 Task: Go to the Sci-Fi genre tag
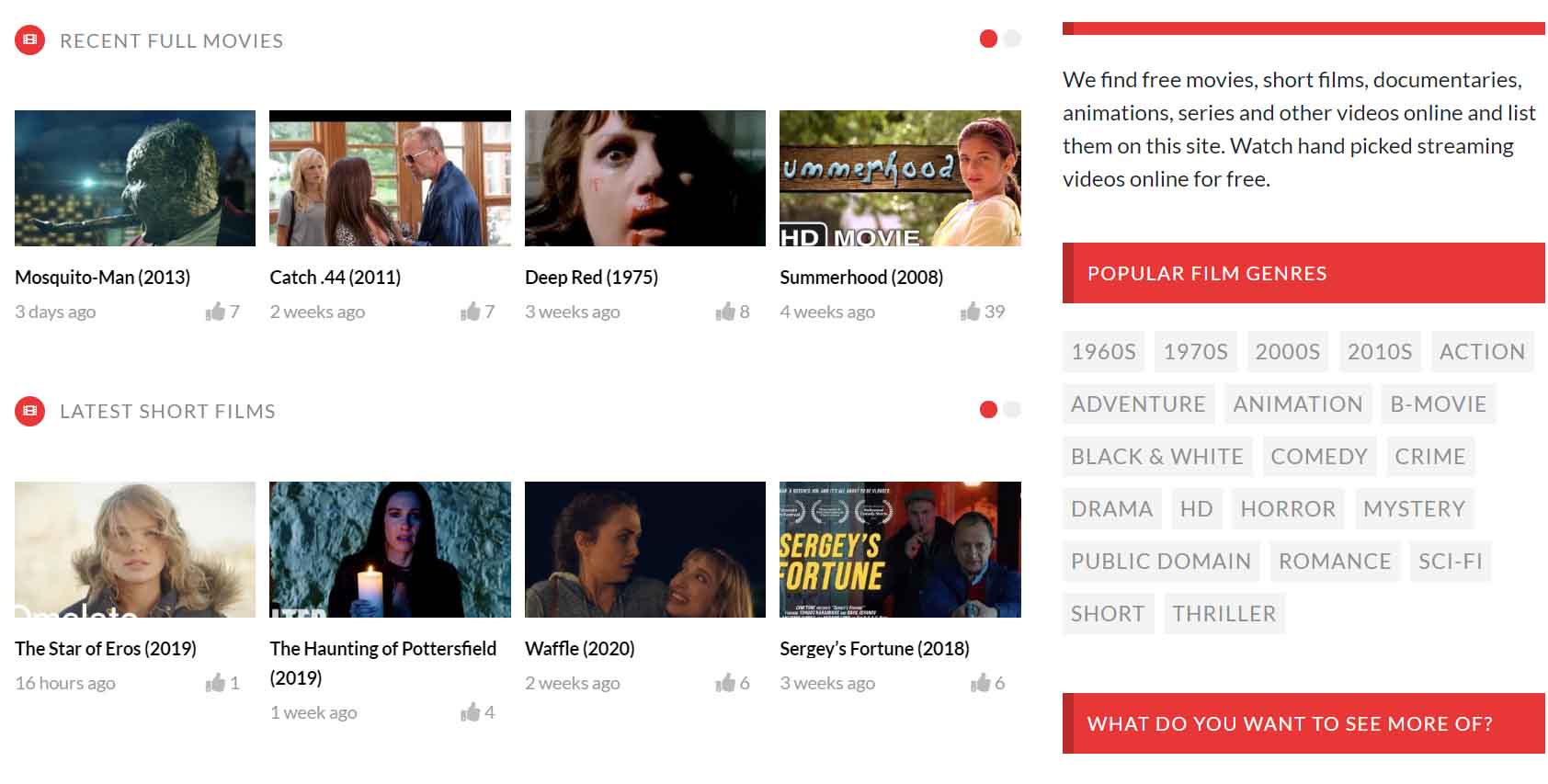tap(1451, 561)
